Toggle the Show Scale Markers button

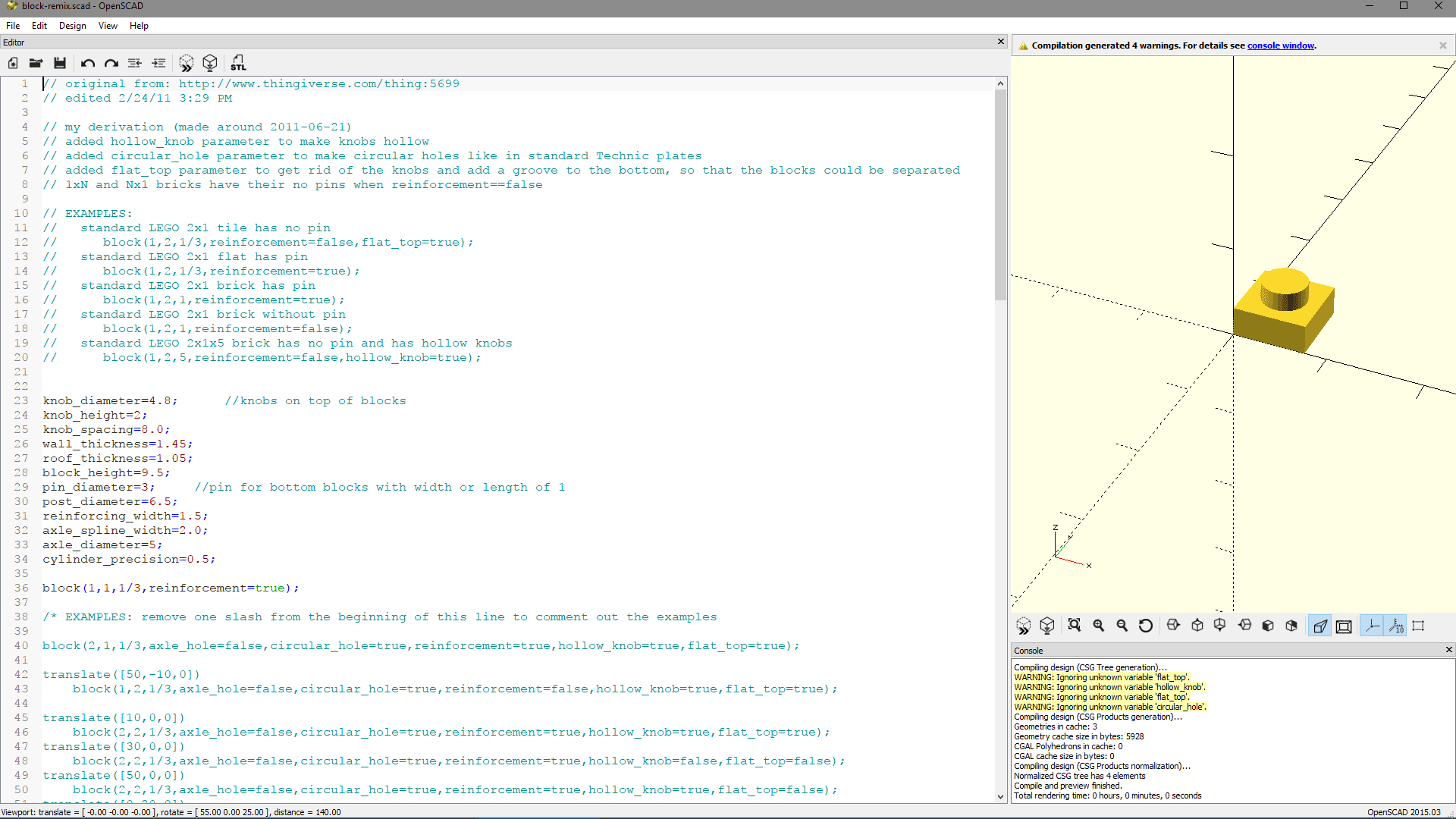(x=1396, y=626)
